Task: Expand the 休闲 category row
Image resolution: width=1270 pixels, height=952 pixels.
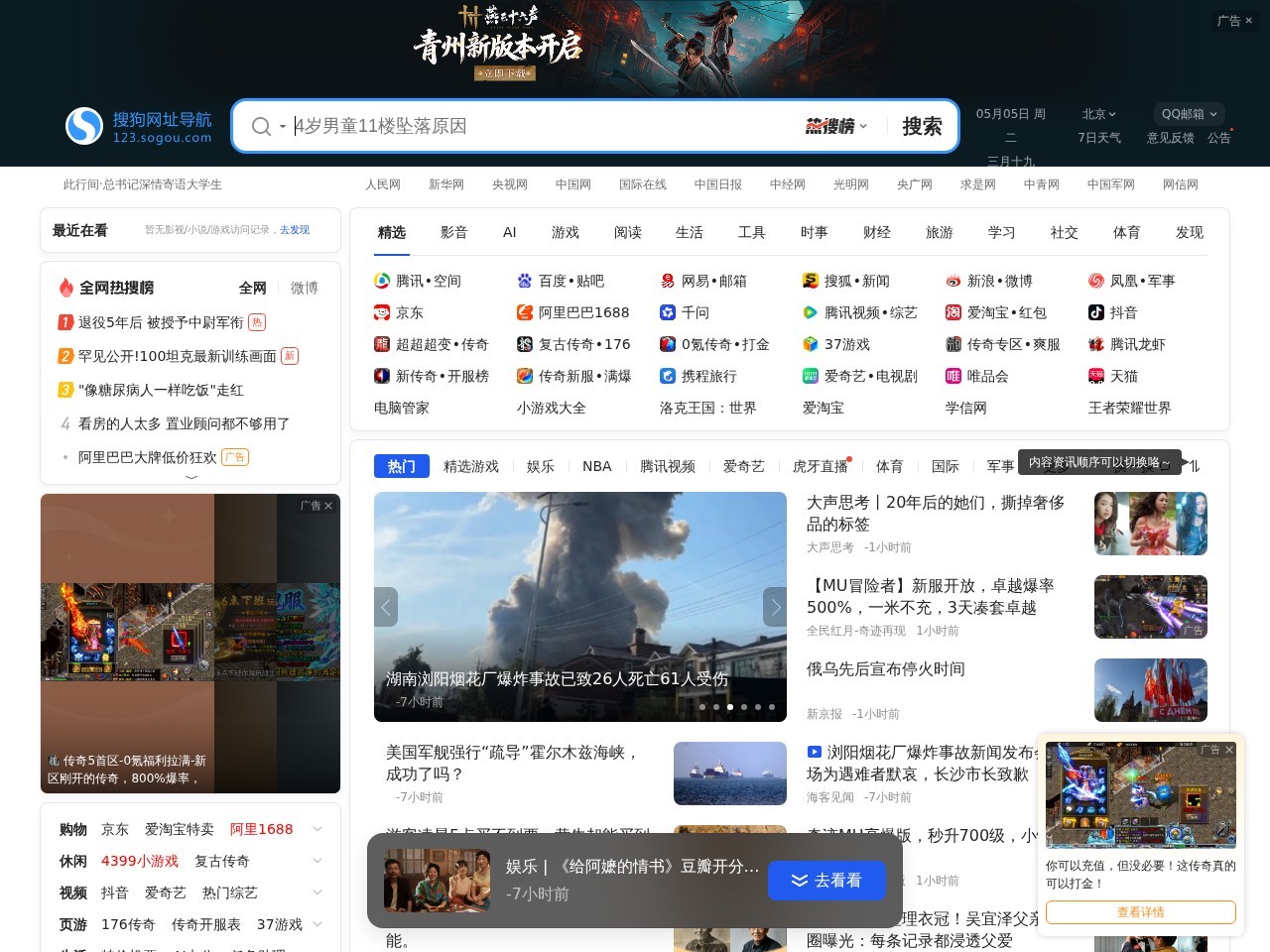Action: 317,861
